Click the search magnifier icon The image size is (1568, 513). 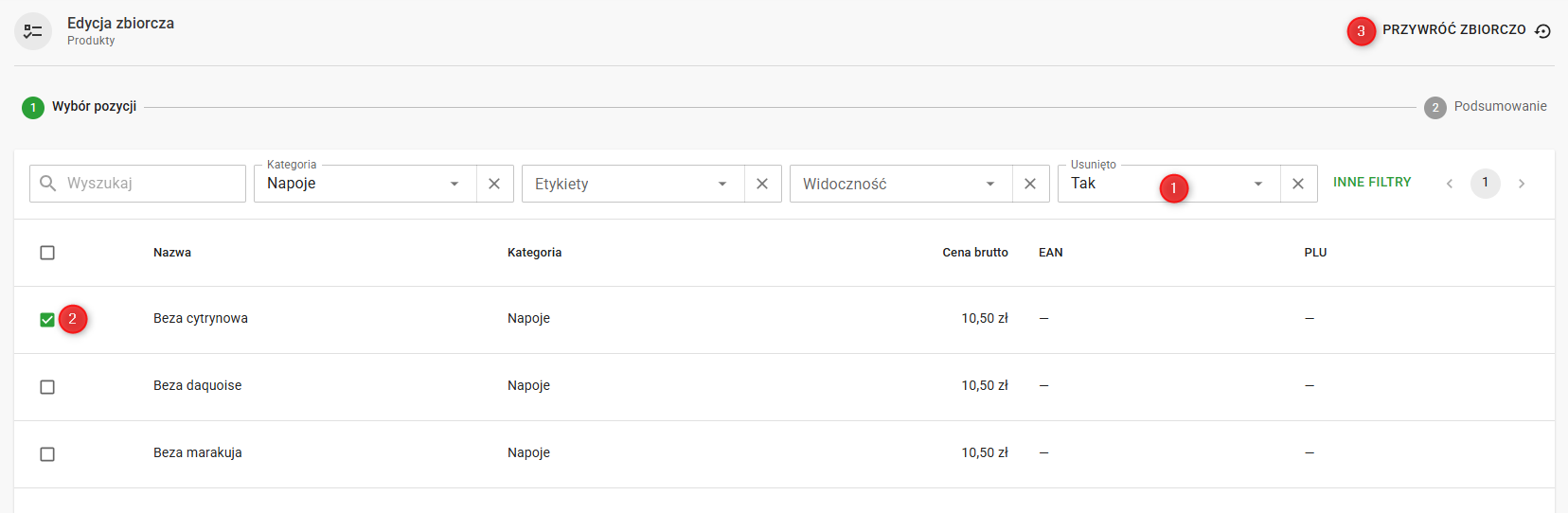(x=47, y=184)
